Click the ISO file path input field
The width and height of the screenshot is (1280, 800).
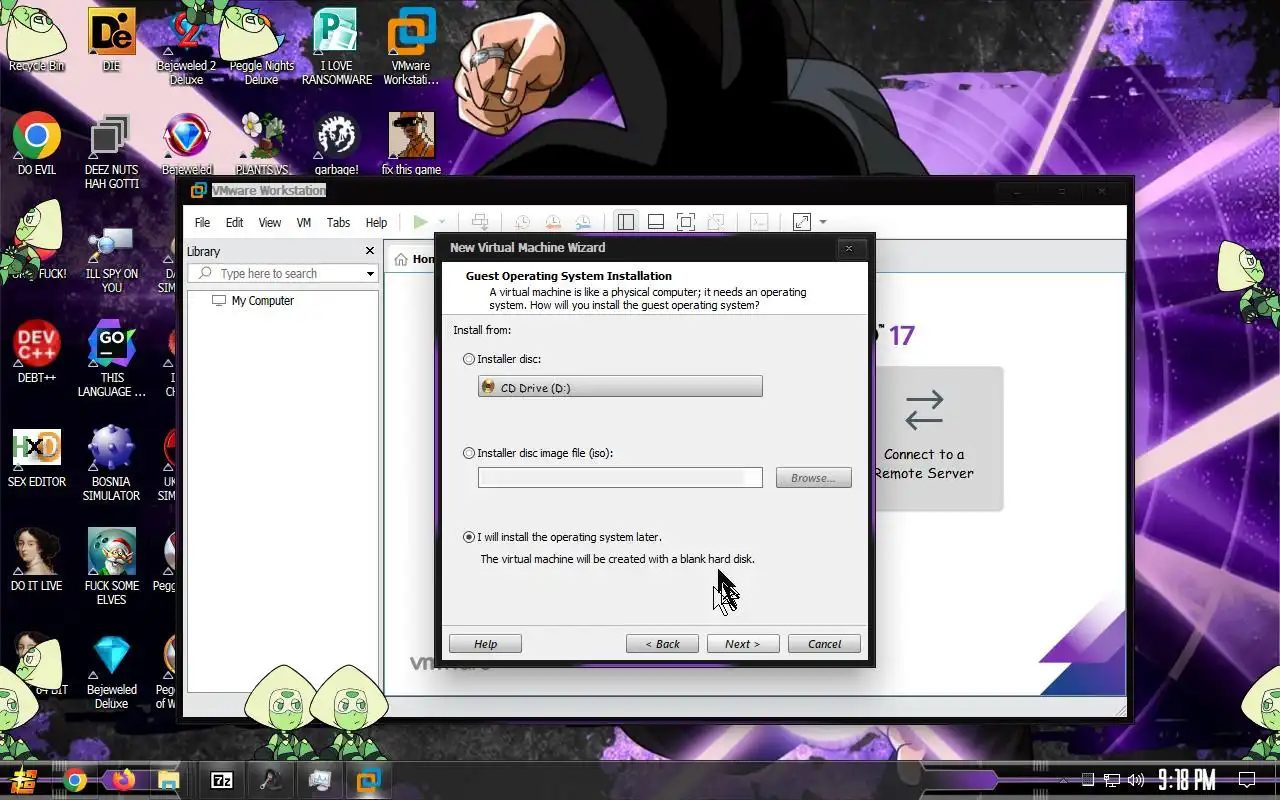(x=620, y=478)
